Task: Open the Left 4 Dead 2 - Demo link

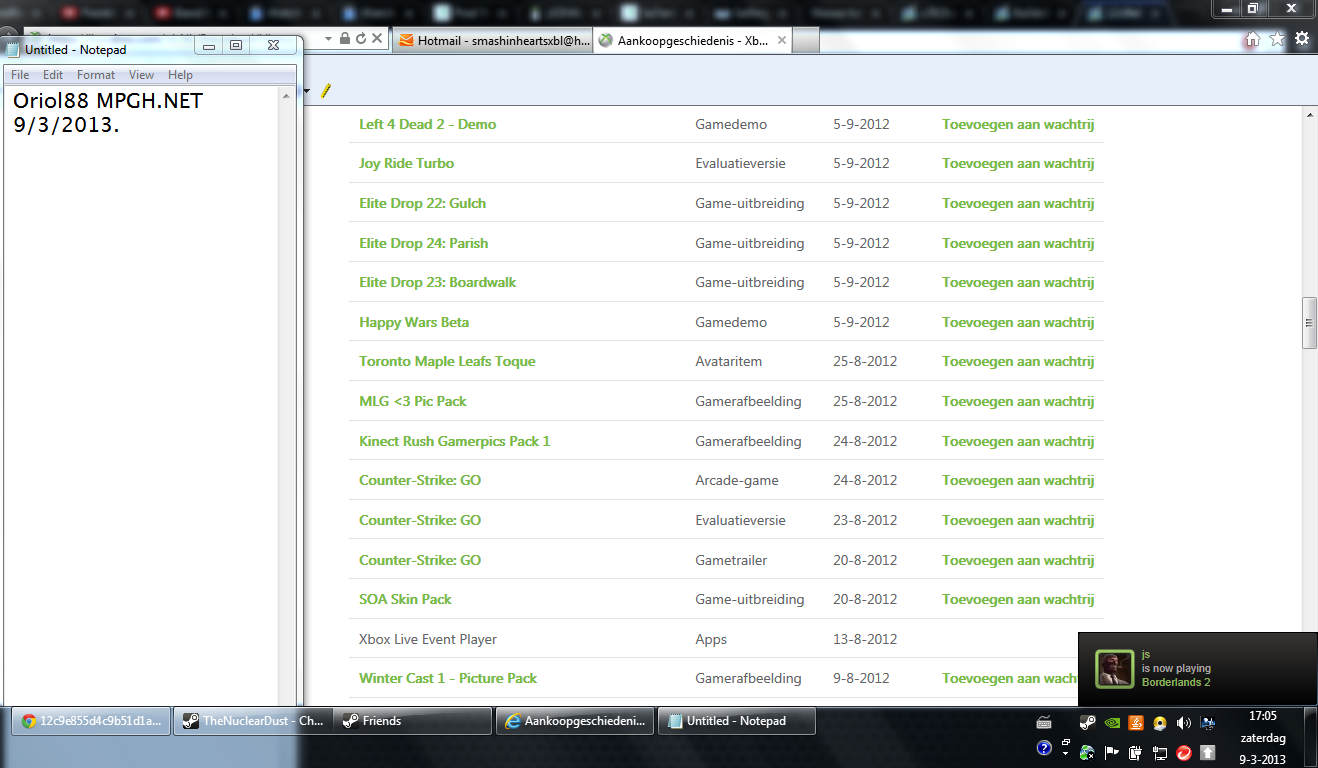Action: click(428, 124)
